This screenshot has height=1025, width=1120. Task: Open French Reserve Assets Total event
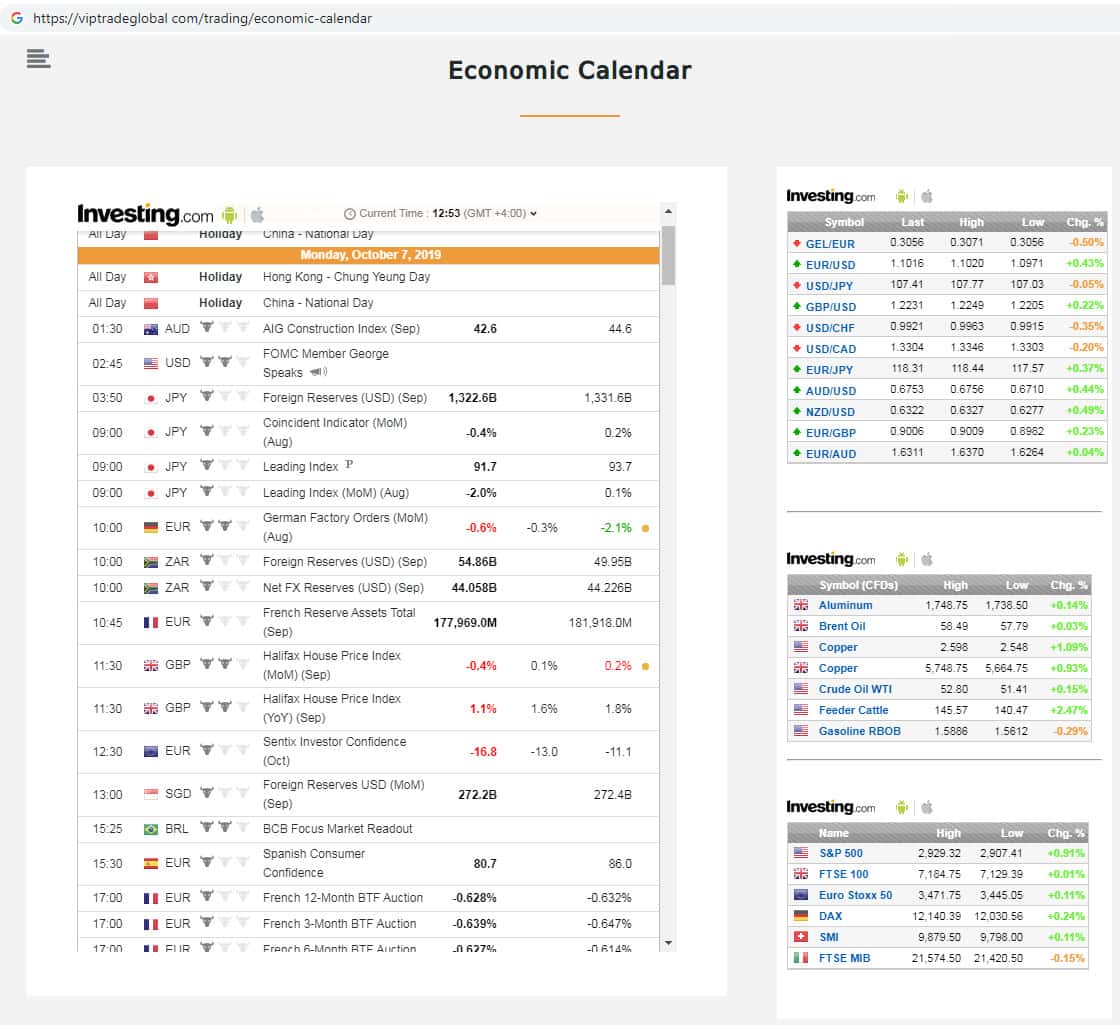[x=339, y=622]
